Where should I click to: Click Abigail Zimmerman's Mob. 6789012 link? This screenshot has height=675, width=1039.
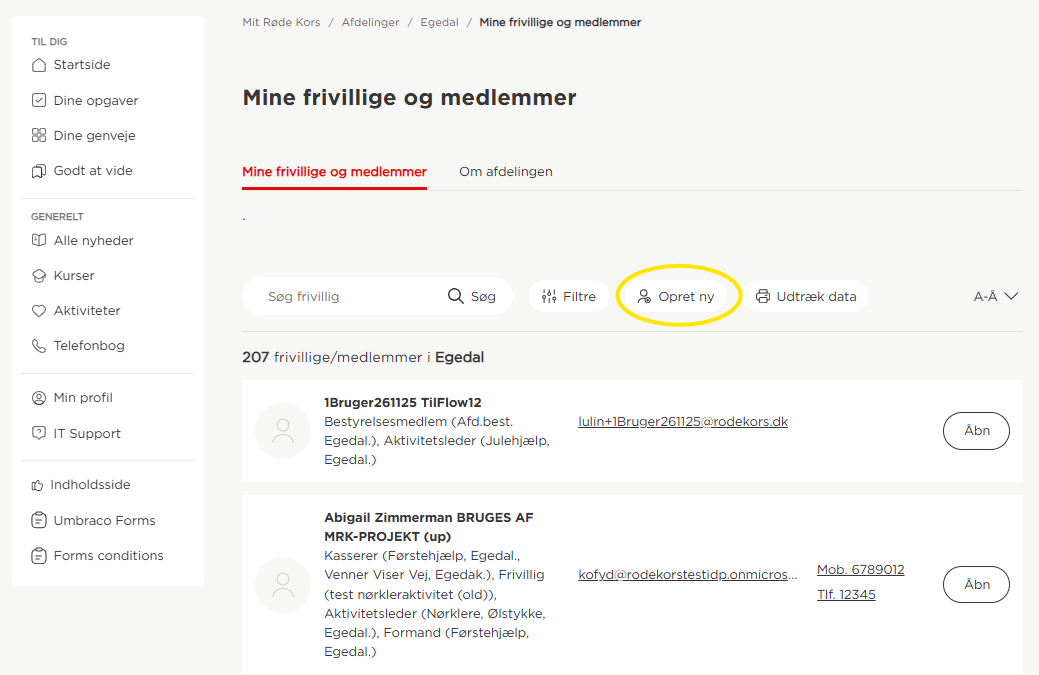(860, 570)
